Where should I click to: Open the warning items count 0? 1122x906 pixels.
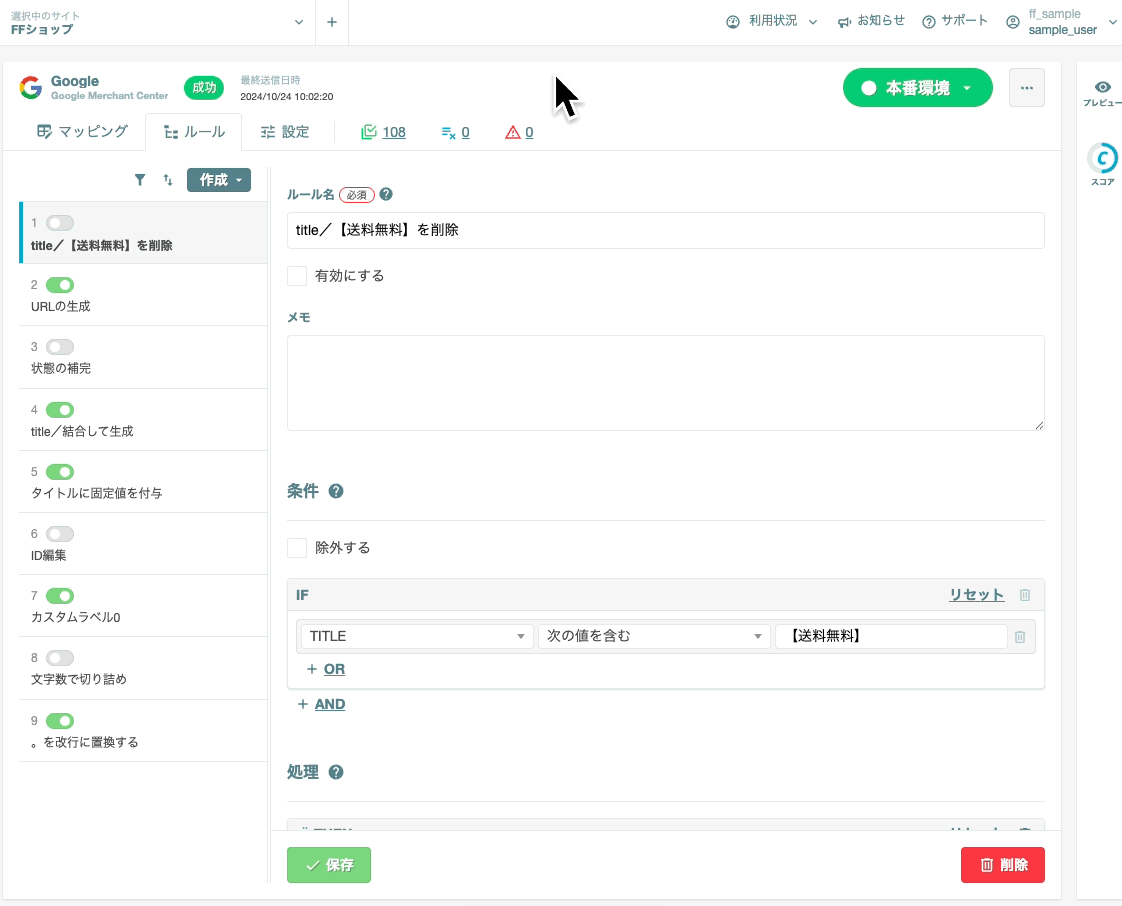coord(519,132)
